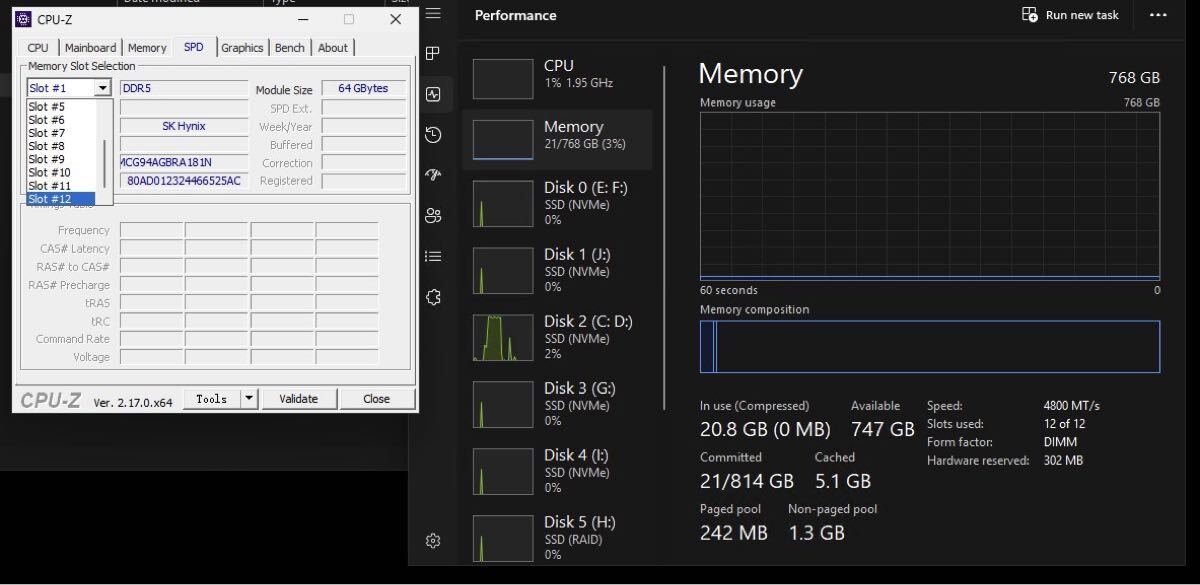Select the CPU performance graph entry
The width and height of the screenshot is (1200, 585).
[x=560, y=78]
